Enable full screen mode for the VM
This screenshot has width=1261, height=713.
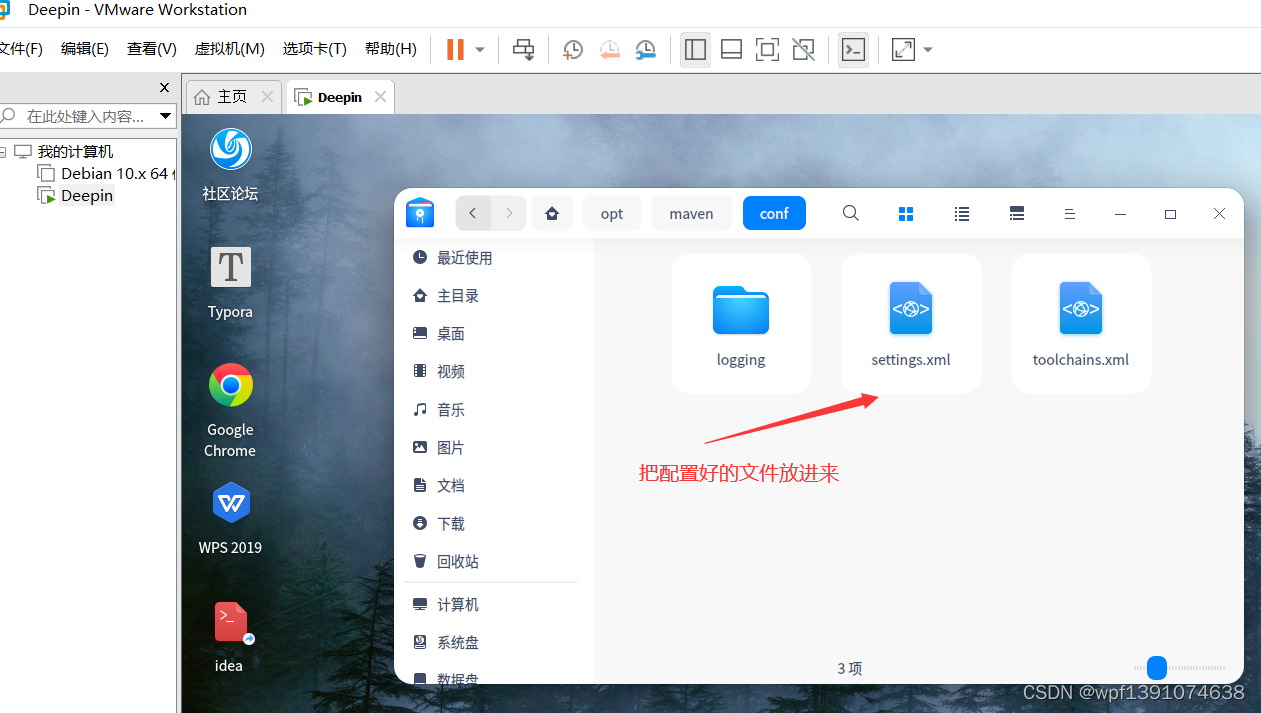(767, 49)
